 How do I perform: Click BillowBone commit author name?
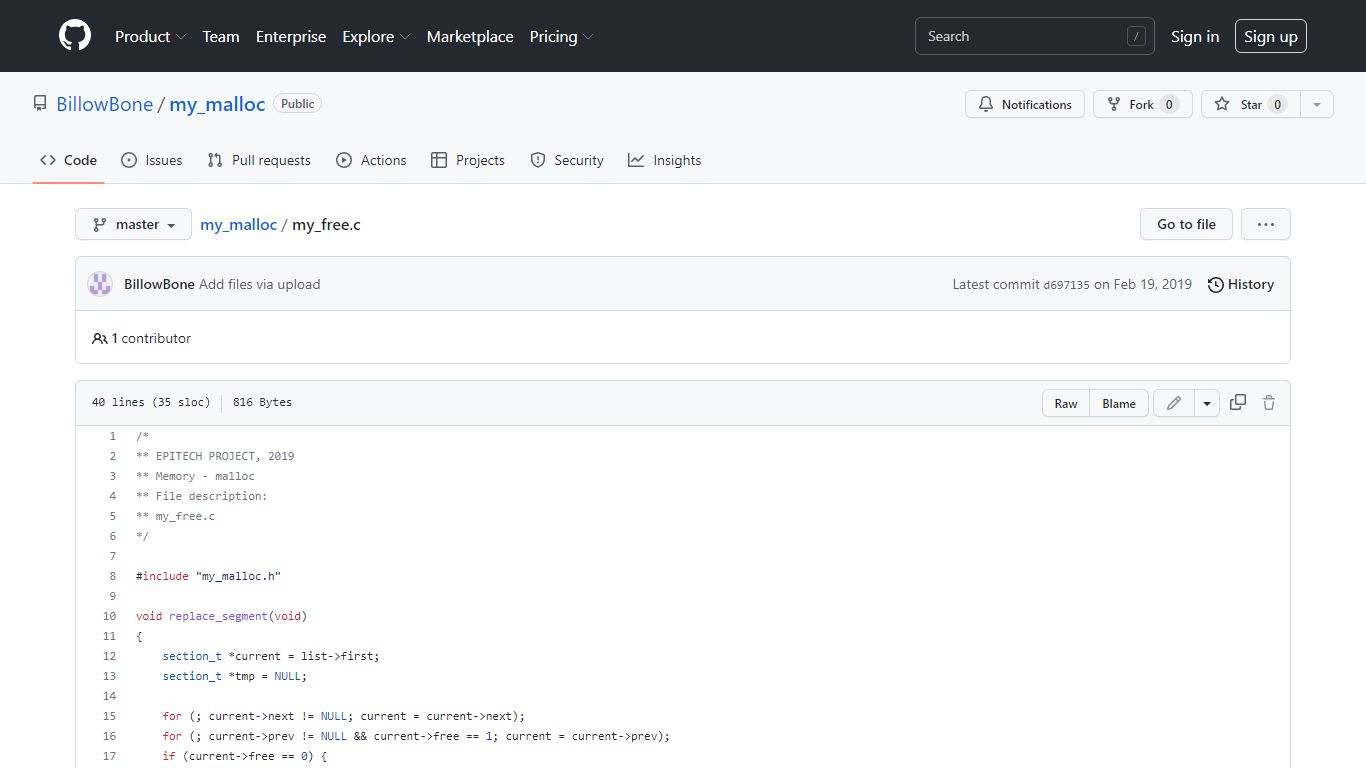159,284
